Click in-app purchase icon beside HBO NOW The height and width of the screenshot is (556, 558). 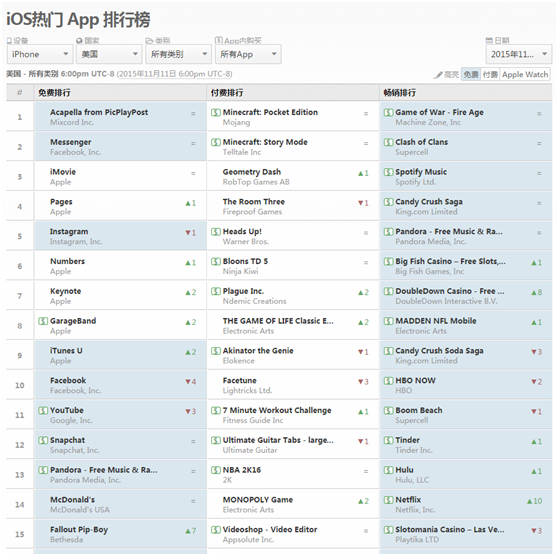point(388,381)
